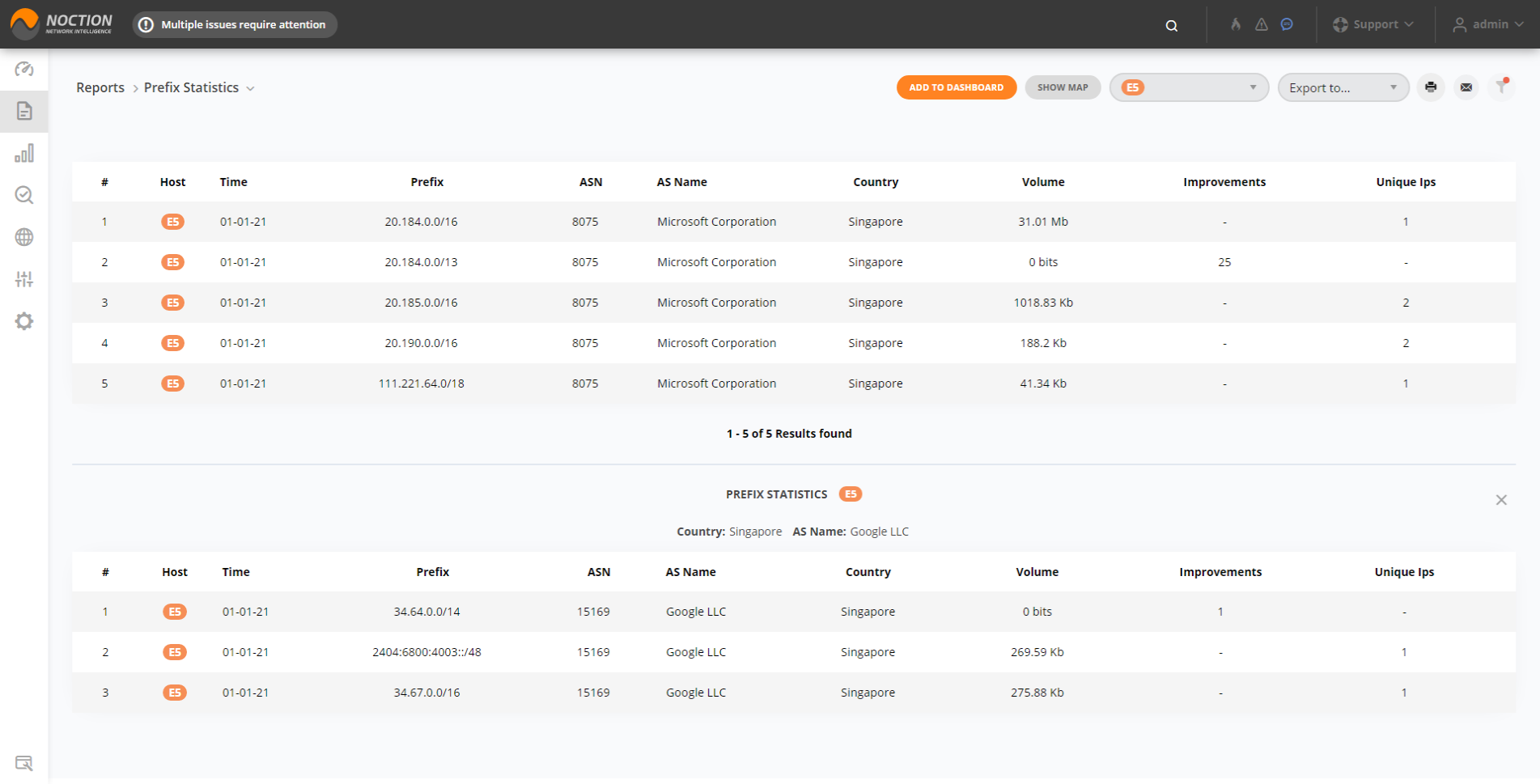Sort bottom table by AS Name header
The width and height of the screenshot is (1540, 784).
click(x=690, y=572)
